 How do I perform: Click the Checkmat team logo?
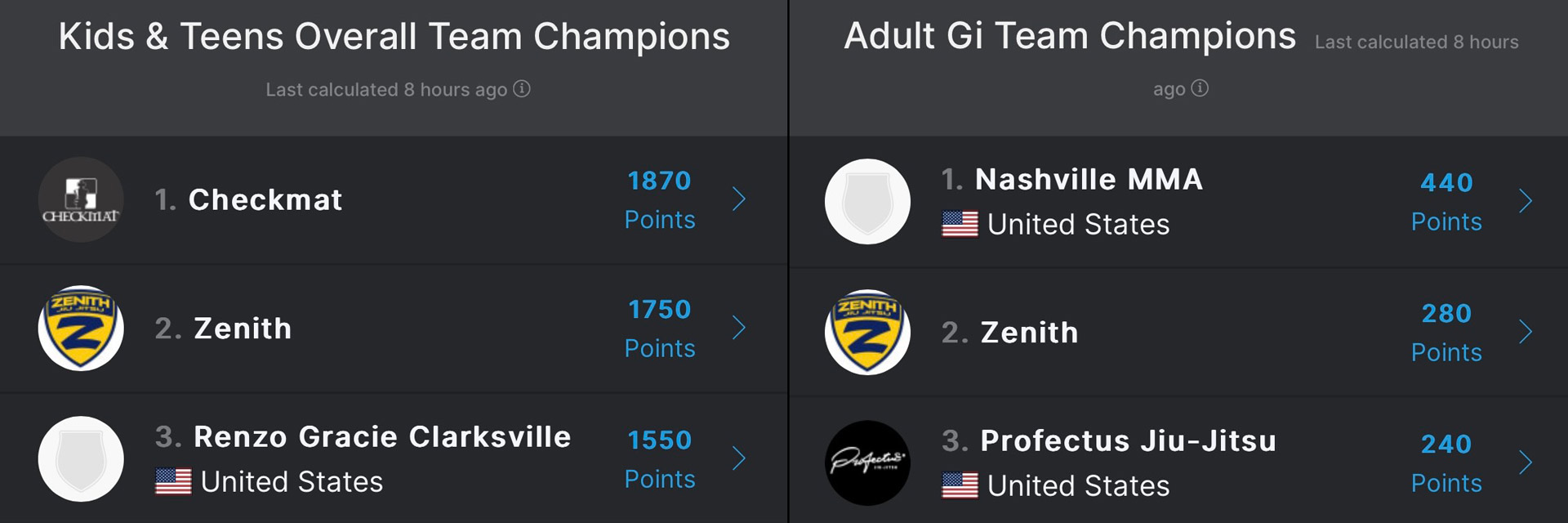click(x=81, y=199)
